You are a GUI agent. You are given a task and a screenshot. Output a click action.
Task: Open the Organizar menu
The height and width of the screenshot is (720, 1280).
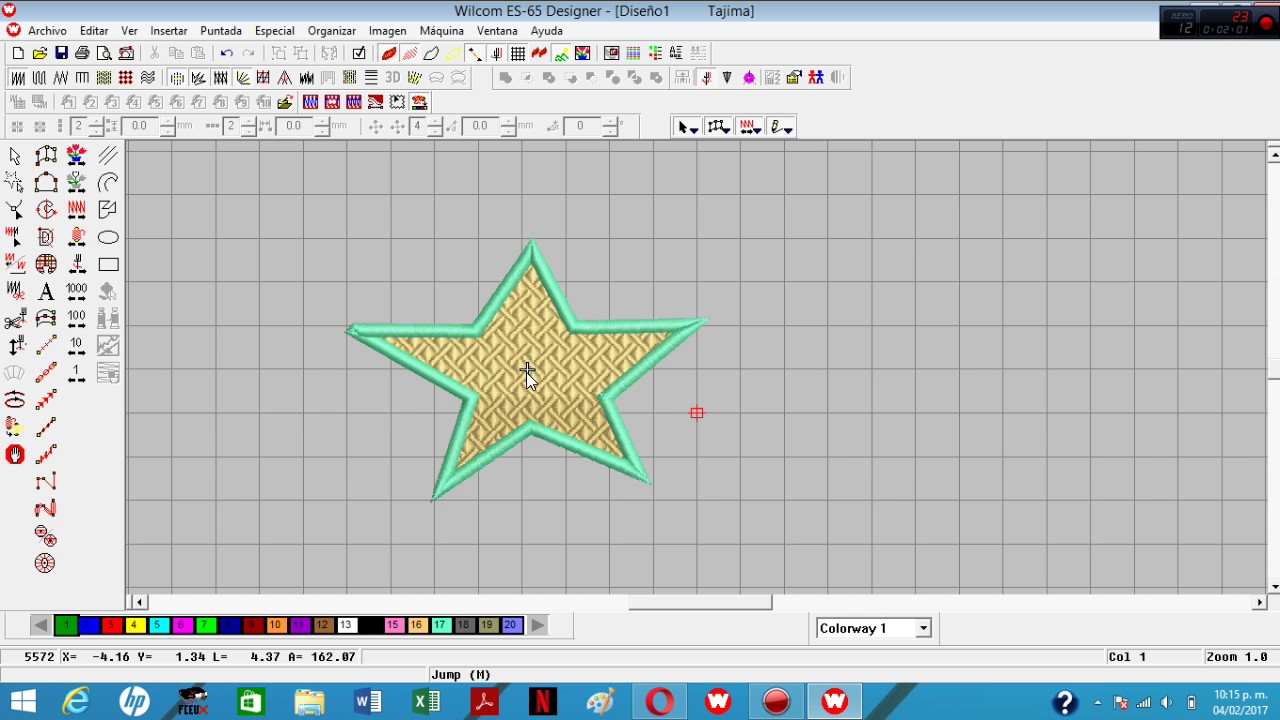coord(332,31)
